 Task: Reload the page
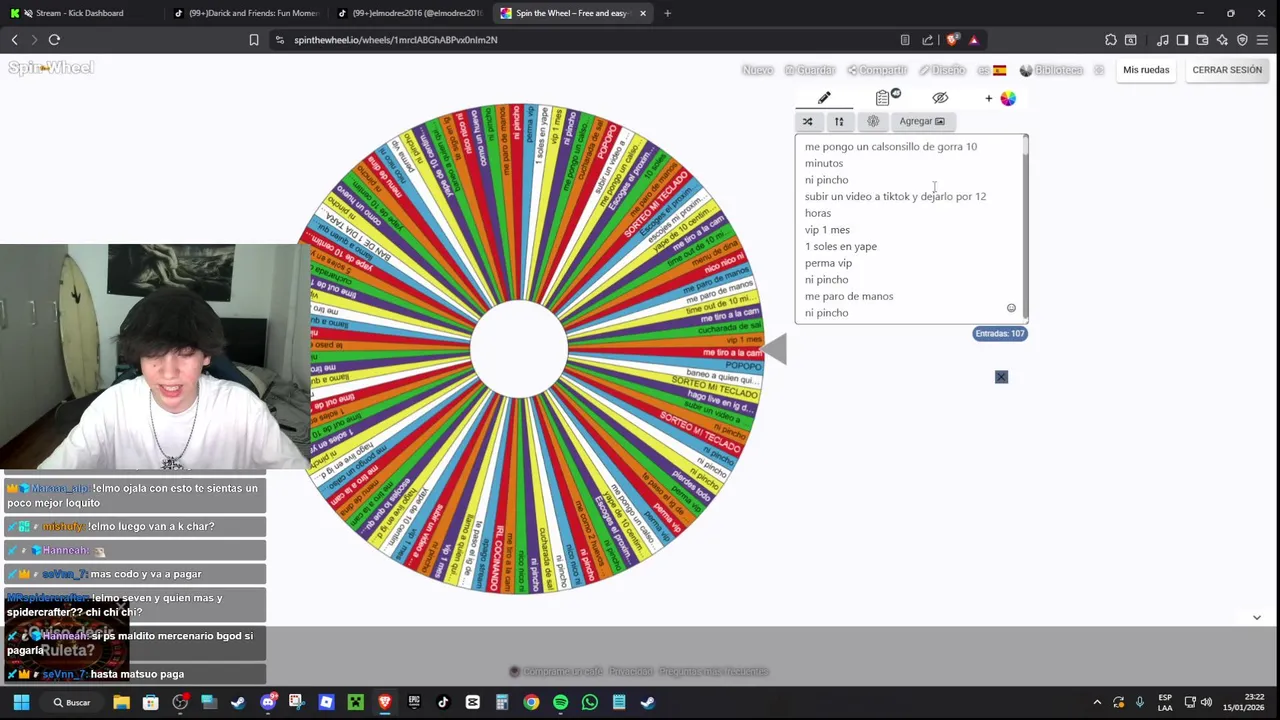[x=54, y=40]
